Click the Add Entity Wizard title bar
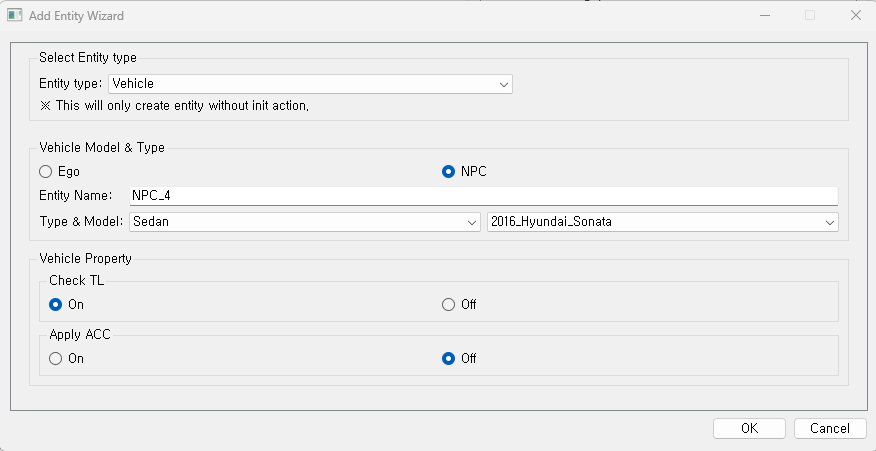The height and width of the screenshot is (451, 876). pos(400,16)
